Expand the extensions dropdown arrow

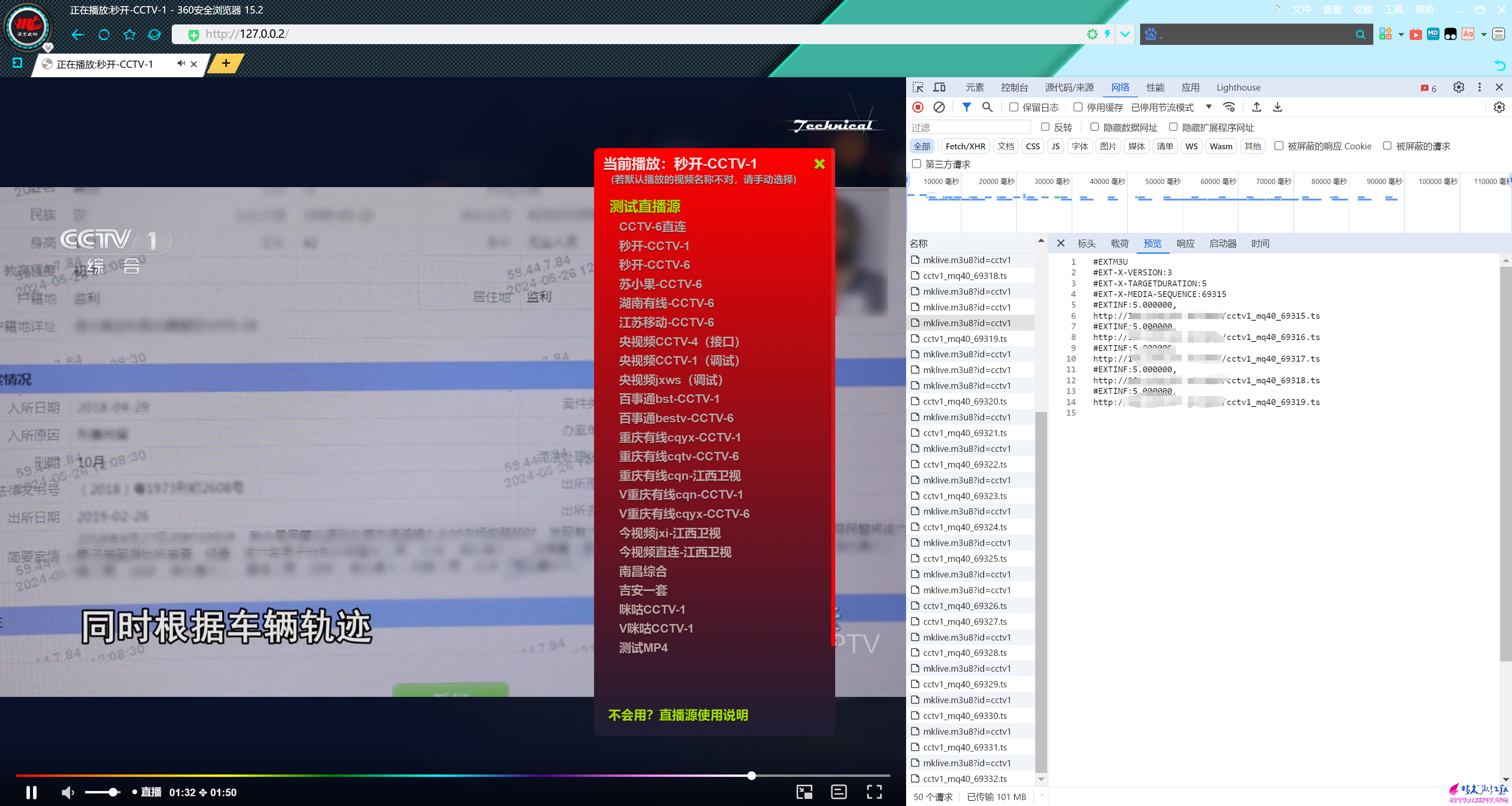pyautogui.click(x=1401, y=35)
